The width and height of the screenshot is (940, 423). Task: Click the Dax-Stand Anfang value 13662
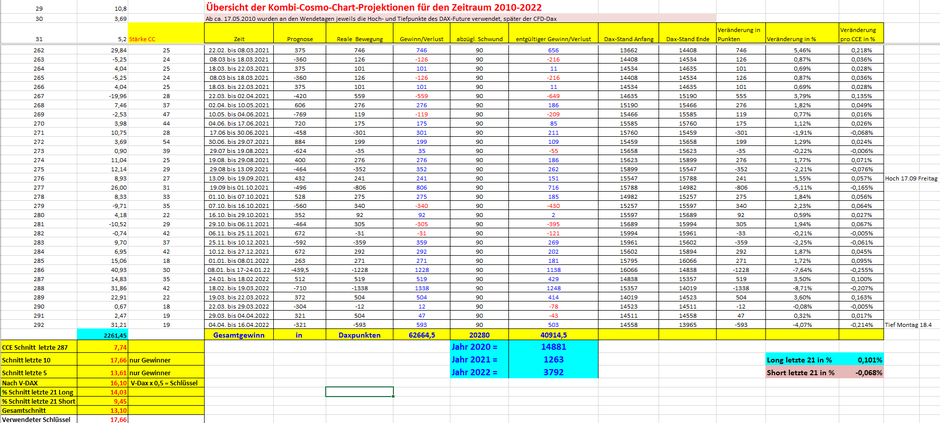[628, 52]
